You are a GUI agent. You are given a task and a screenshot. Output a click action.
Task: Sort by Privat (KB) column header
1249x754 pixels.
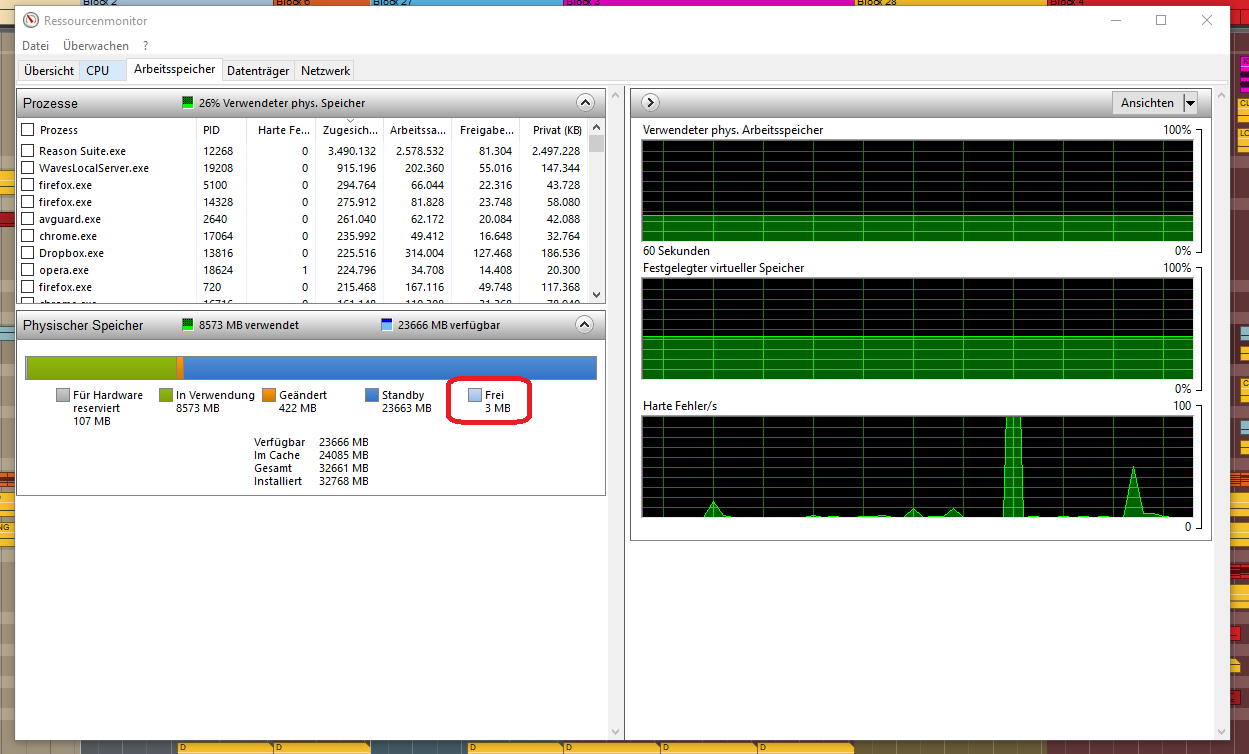(x=557, y=130)
